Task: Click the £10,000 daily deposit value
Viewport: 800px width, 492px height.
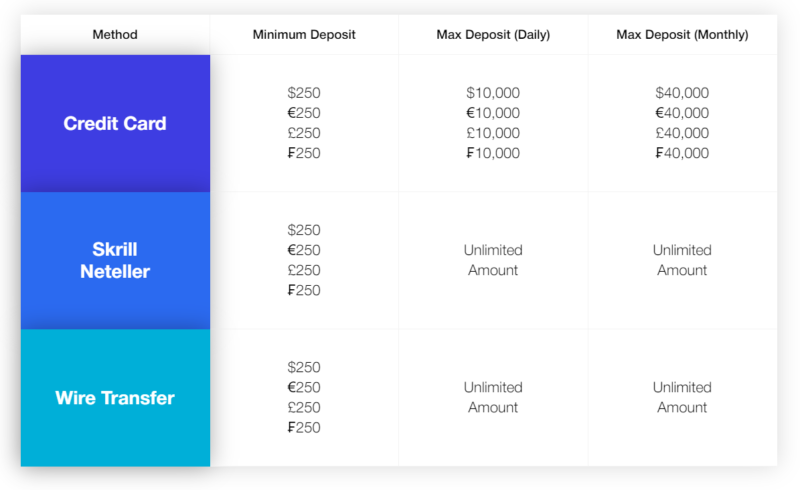Action: (493, 133)
